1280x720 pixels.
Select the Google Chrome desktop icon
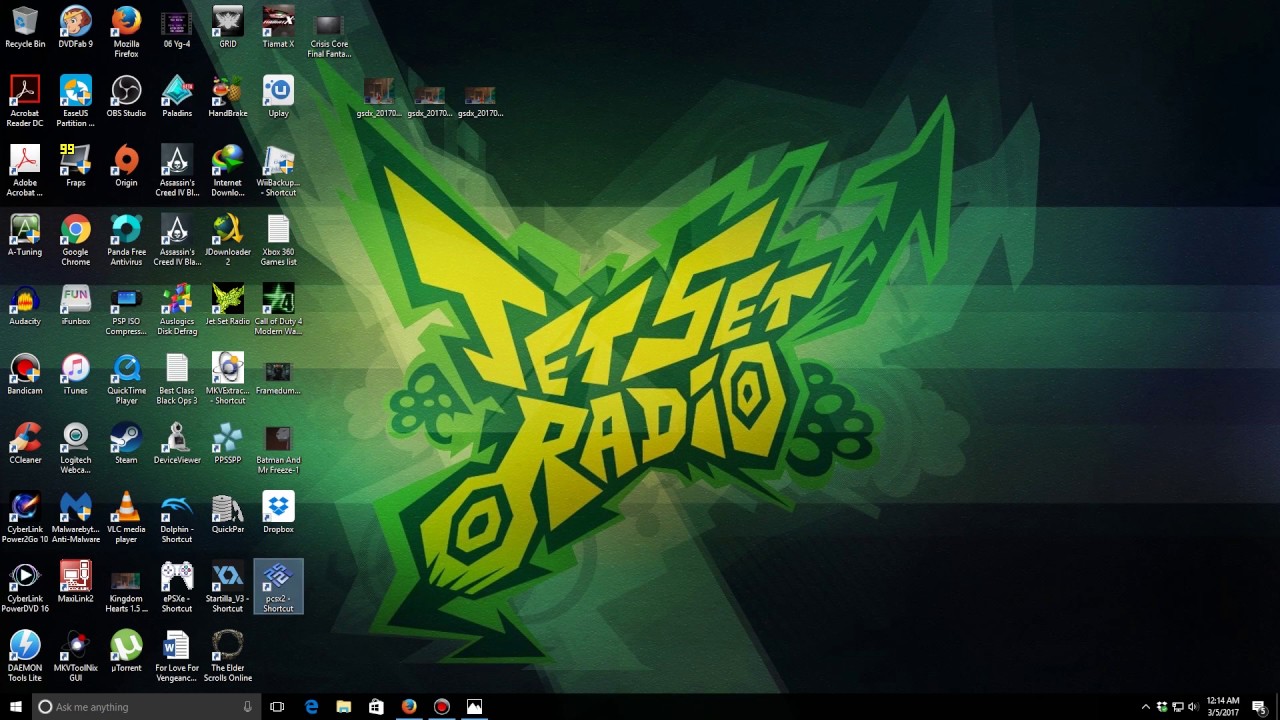coord(75,240)
